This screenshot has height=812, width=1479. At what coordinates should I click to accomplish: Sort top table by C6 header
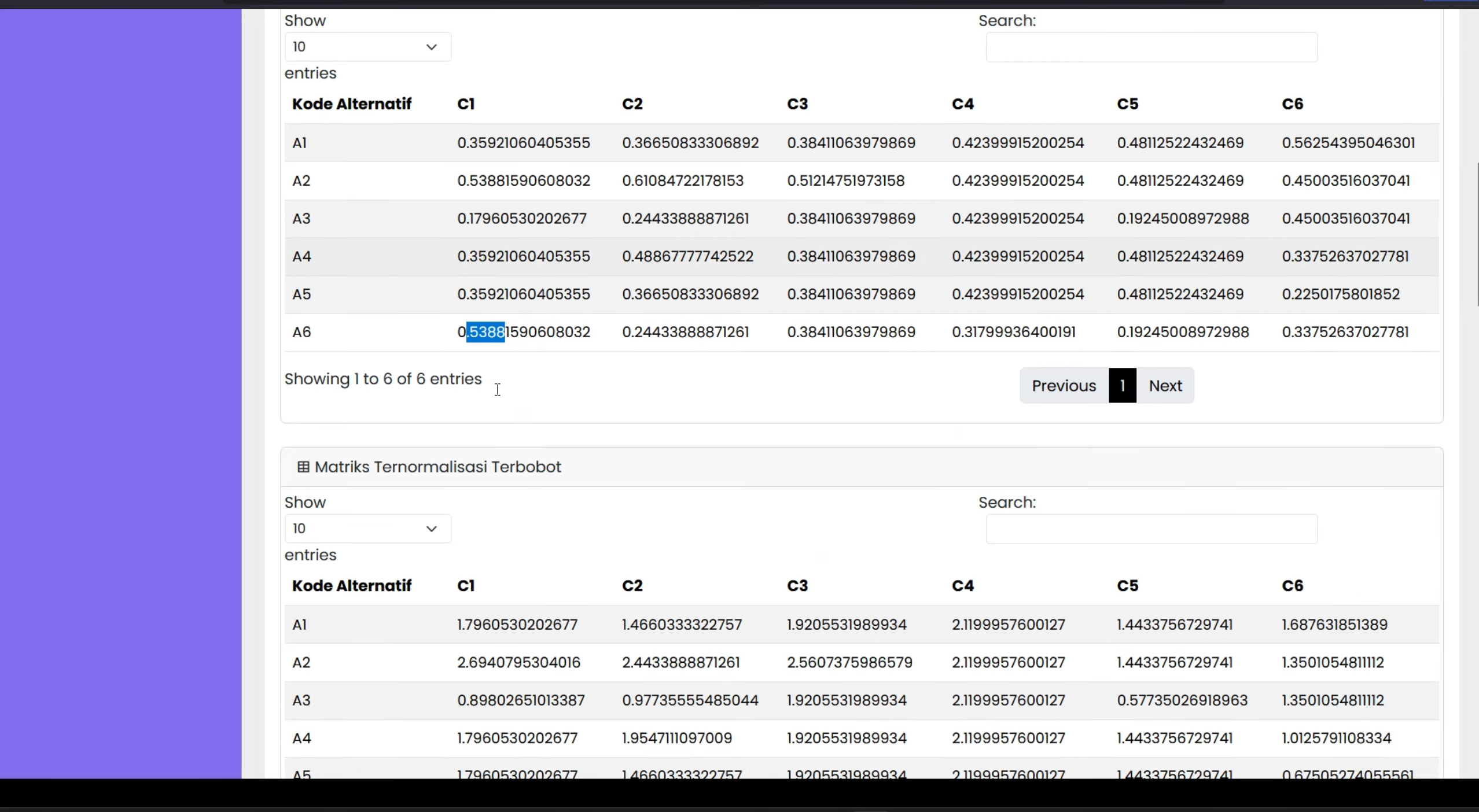1293,104
